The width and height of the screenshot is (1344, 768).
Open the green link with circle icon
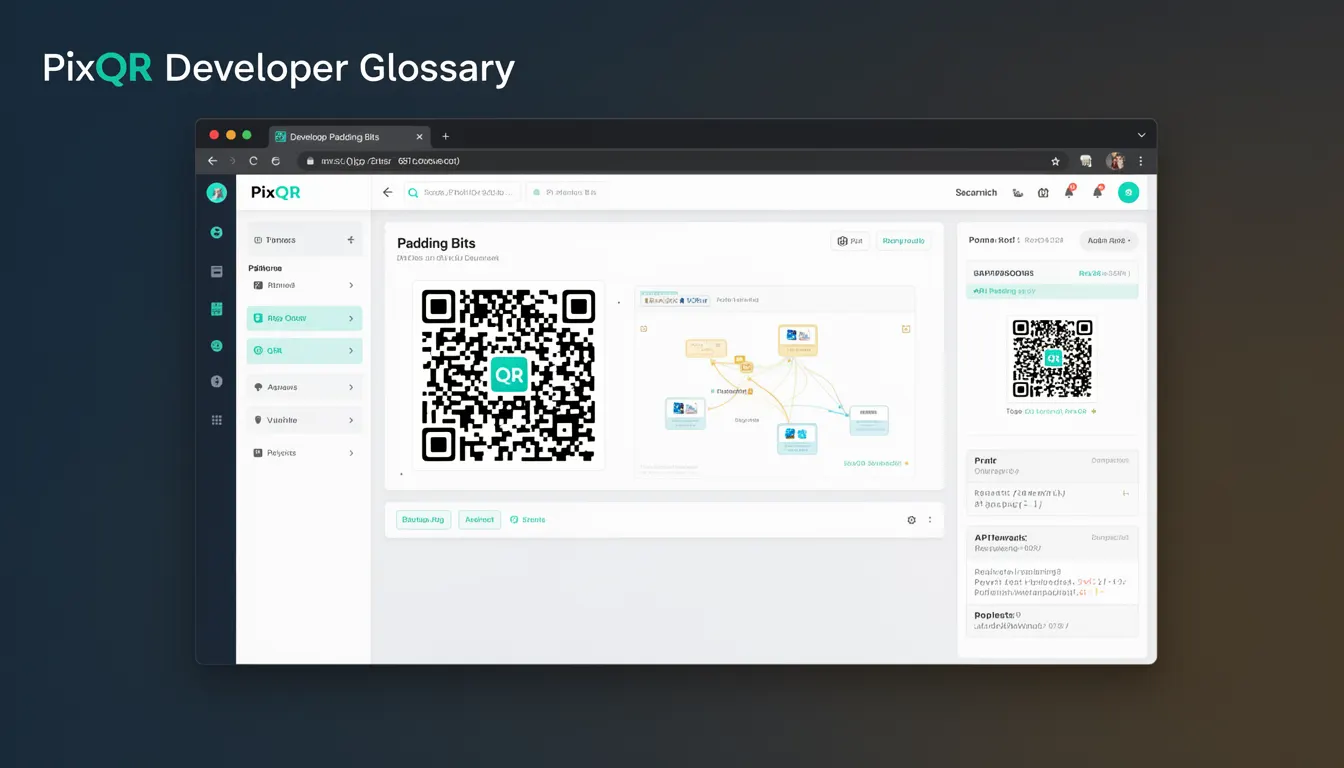pyautogui.click(x=527, y=520)
